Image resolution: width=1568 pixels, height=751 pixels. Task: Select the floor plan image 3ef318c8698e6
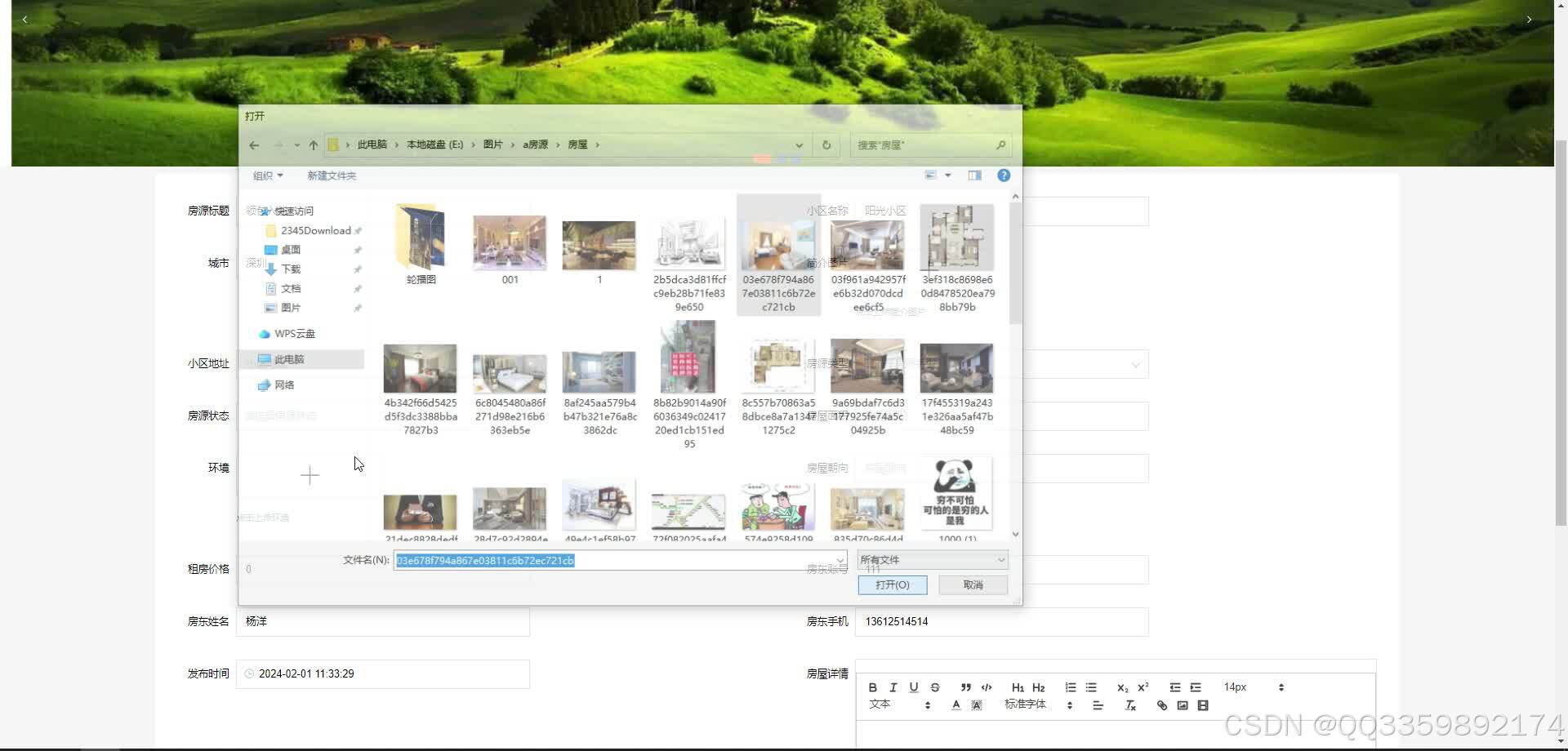pos(957,257)
